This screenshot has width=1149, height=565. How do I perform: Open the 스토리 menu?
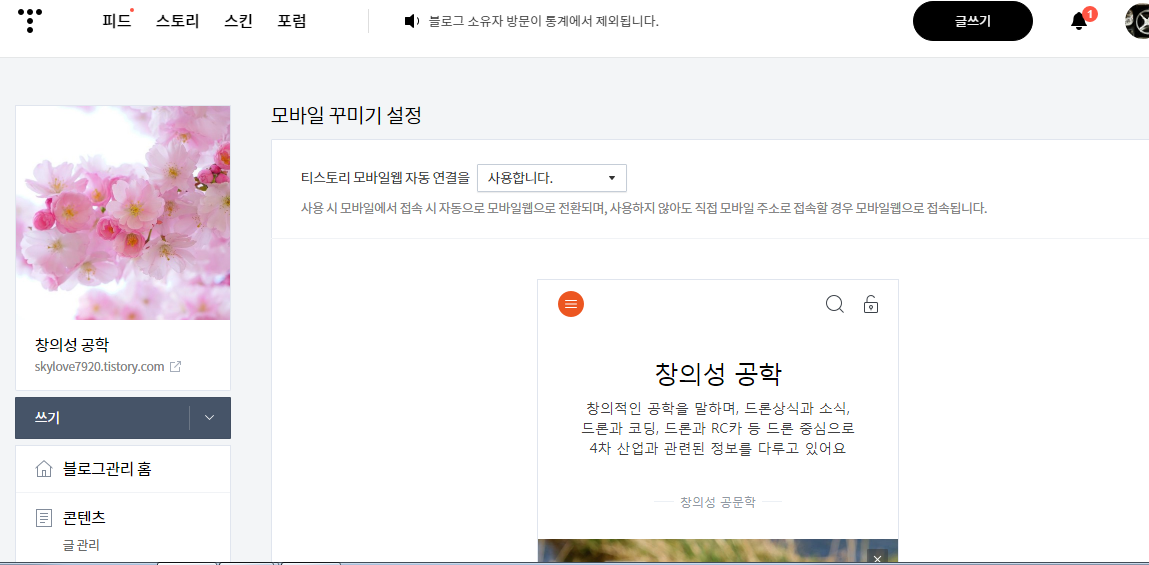pos(177,21)
